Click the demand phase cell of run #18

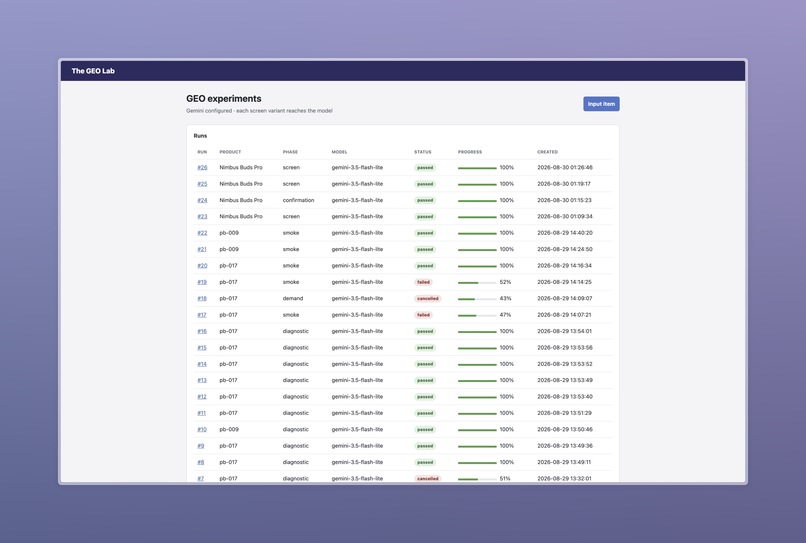click(x=292, y=299)
